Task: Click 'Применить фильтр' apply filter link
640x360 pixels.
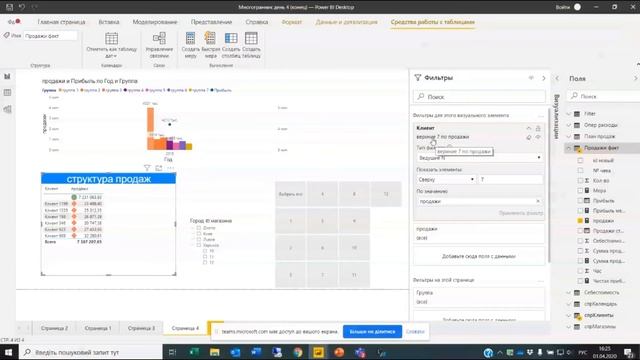Action: [521, 213]
